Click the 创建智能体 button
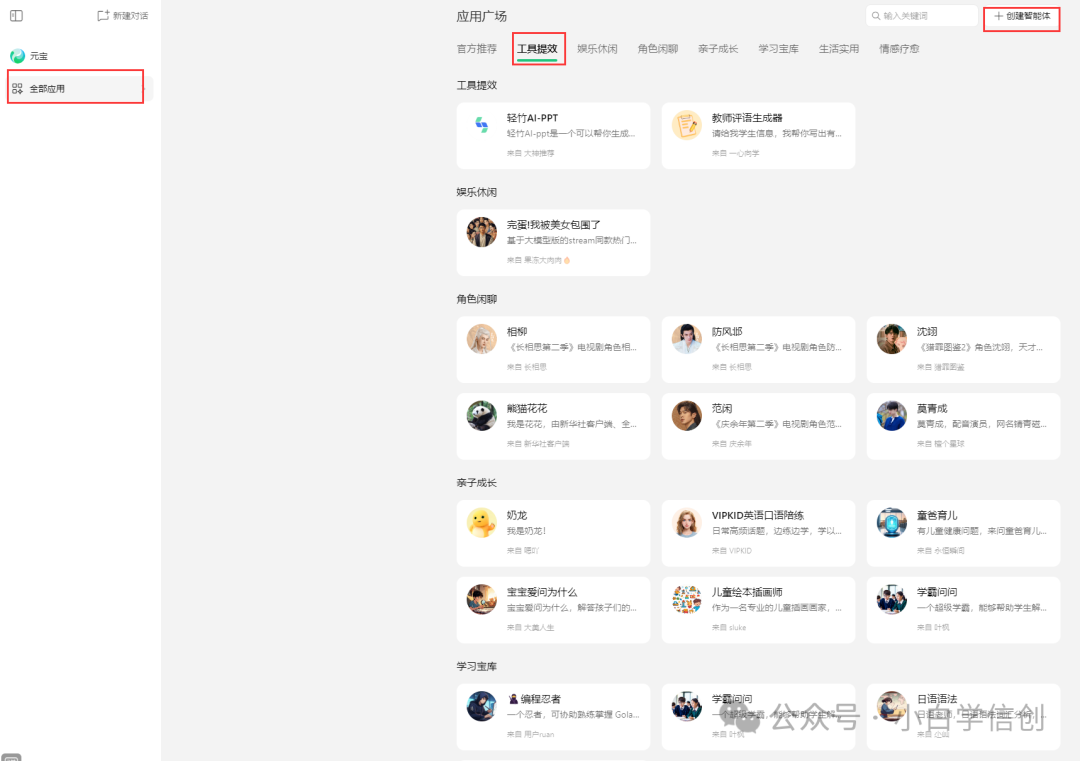The height and width of the screenshot is (761, 1080). (1022, 16)
